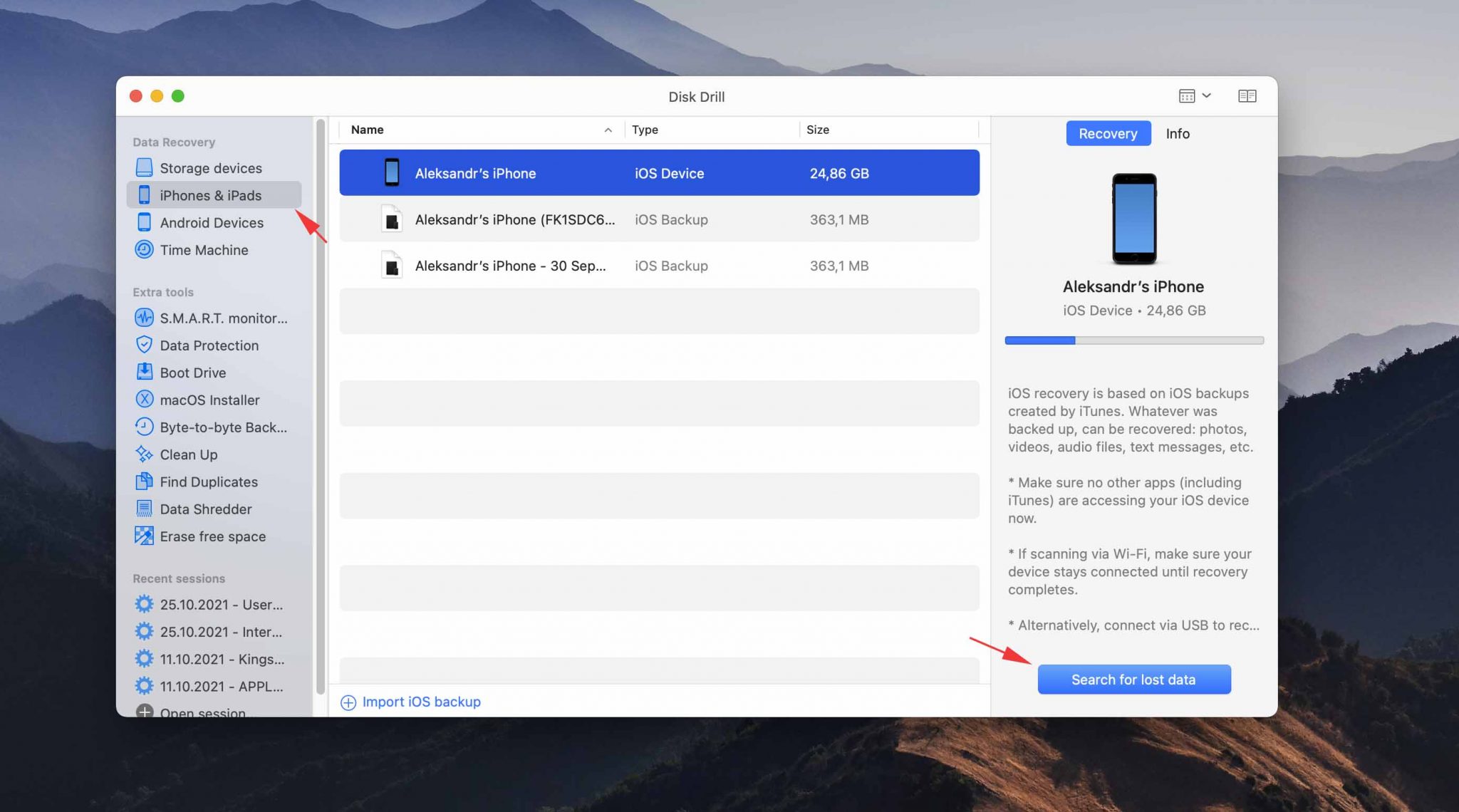
Task: Open session gear for 25.10.2021 - User
Action: pos(144,604)
